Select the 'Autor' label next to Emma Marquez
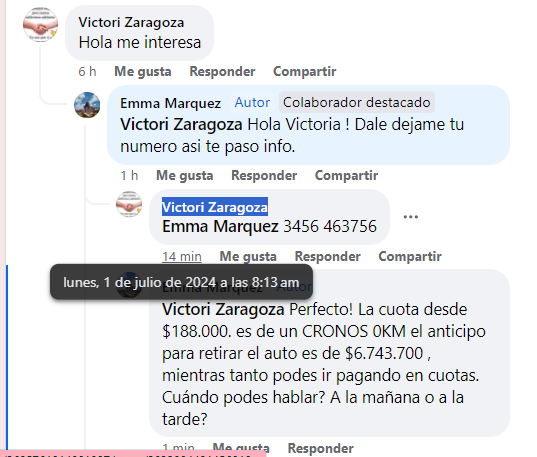The width and height of the screenshot is (537, 457). pos(252,102)
